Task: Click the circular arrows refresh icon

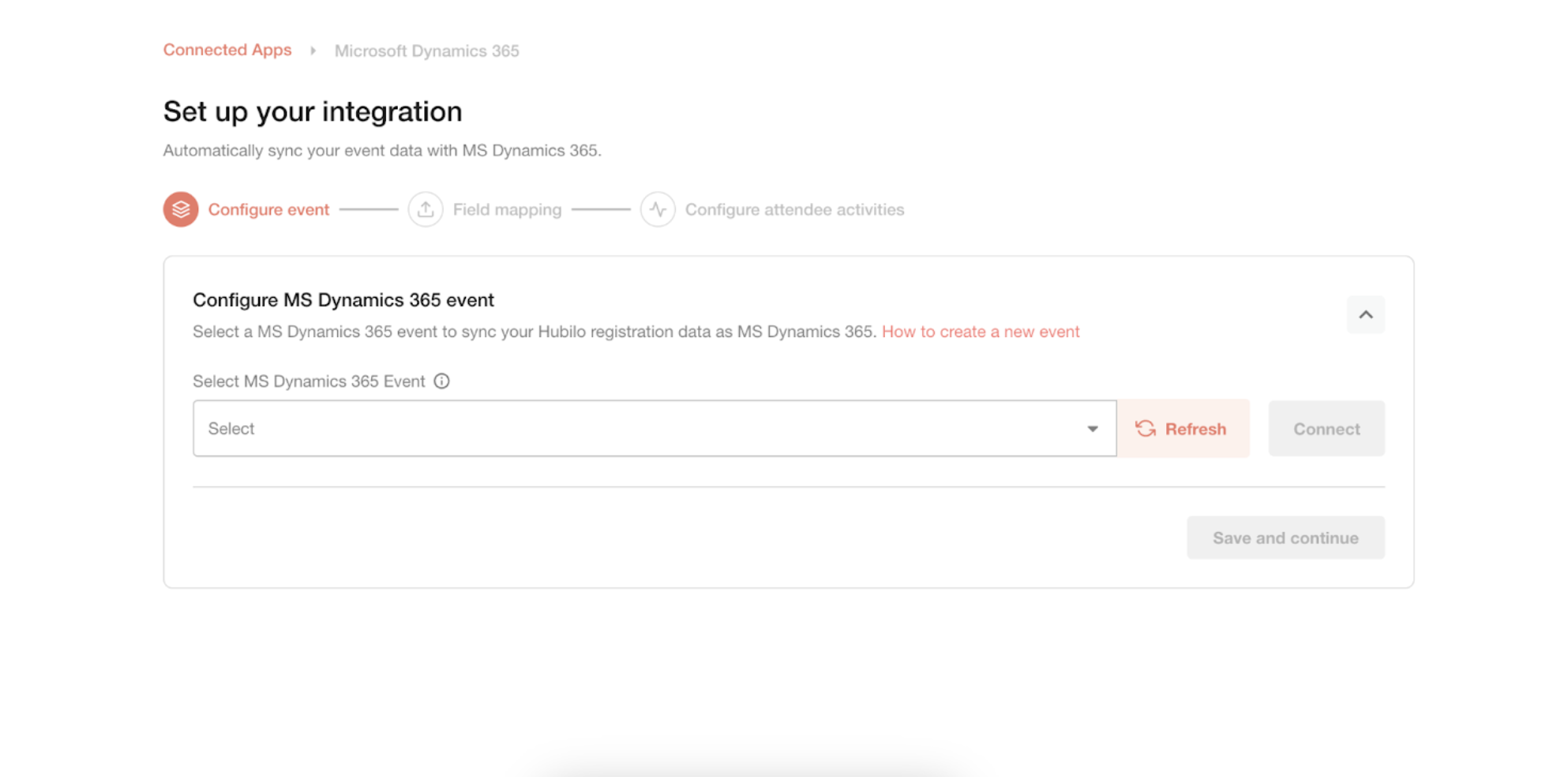Action: pos(1146,429)
